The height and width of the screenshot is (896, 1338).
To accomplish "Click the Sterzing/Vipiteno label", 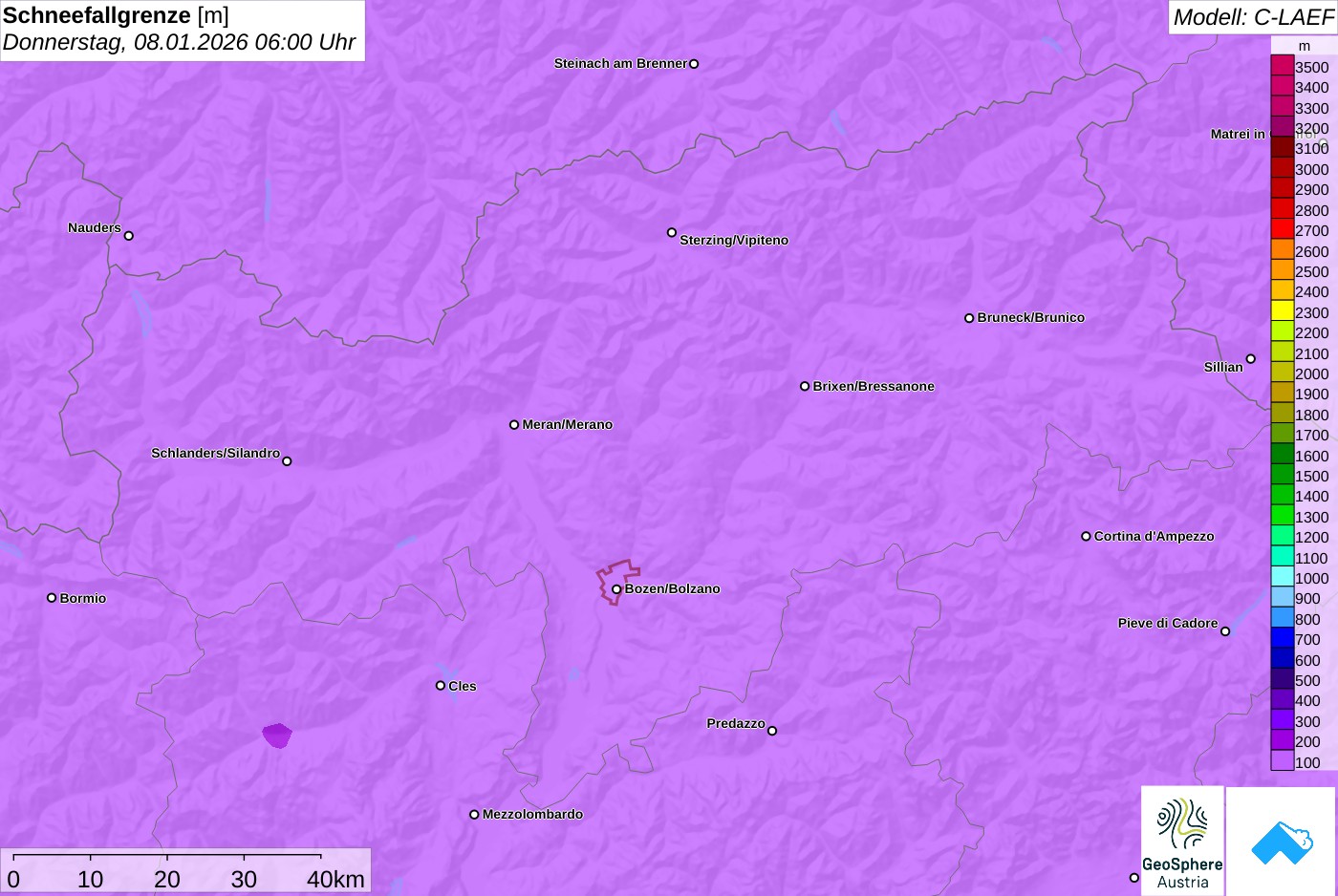I will [x=734, y=241].
